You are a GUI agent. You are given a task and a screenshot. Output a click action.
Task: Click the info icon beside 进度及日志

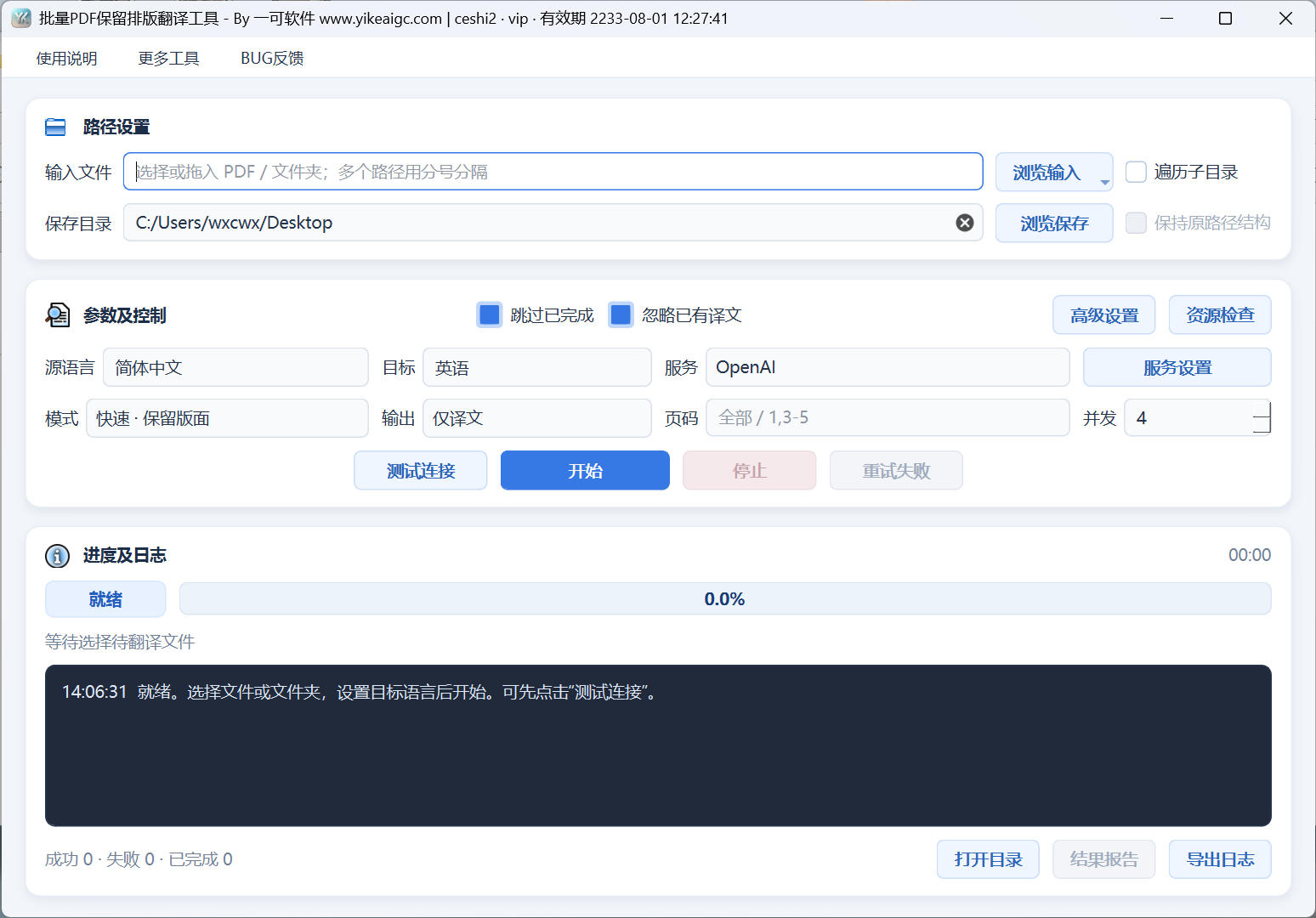[57, 556]
